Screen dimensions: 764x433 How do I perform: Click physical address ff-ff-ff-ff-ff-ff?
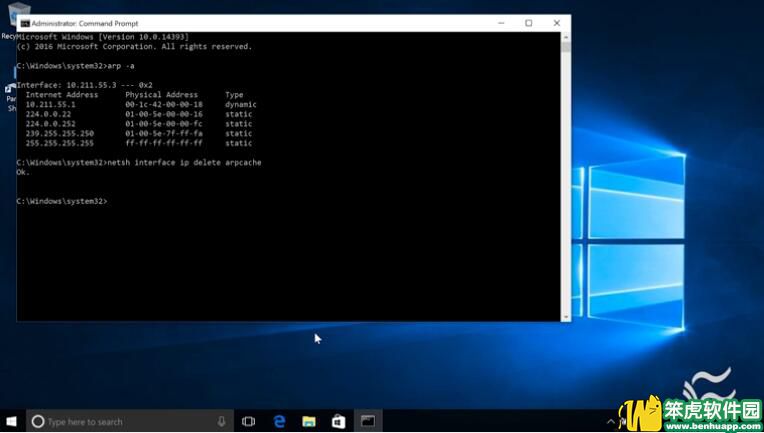[x=164, y=143]
